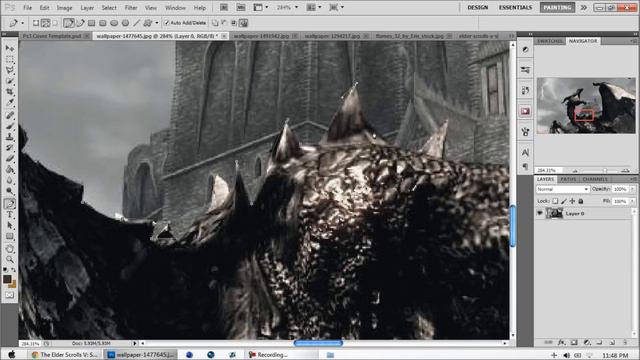Screen dimensions: 640x360
Task: Select the Brush tool
Action: (10, 126)
